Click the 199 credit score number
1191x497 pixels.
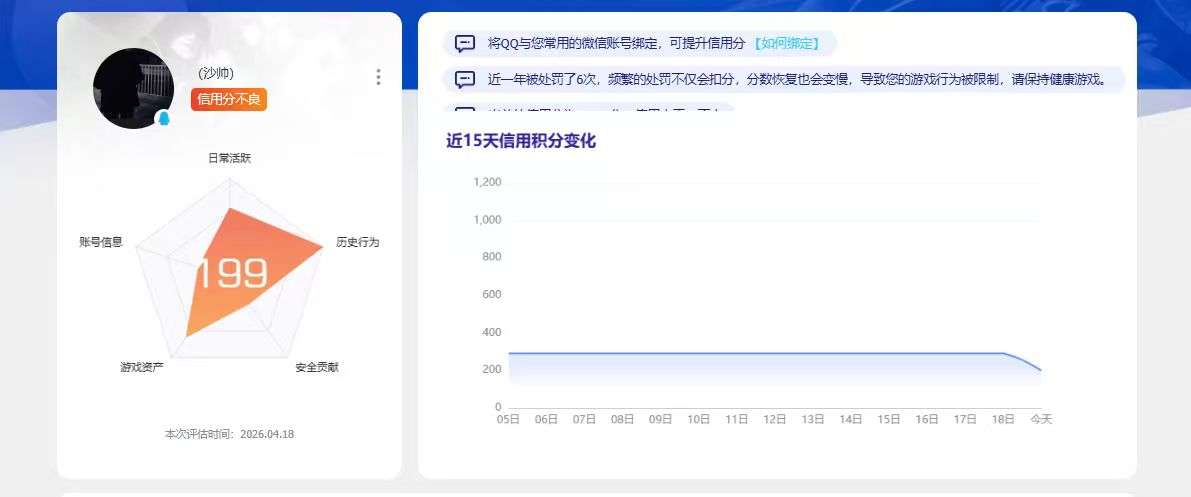pos(232,274)
